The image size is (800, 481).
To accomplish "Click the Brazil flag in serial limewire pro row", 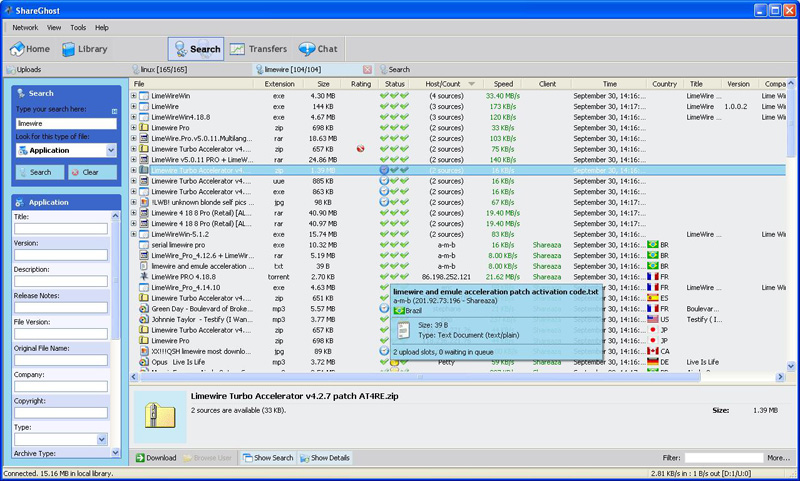I will tap(653, 245).
